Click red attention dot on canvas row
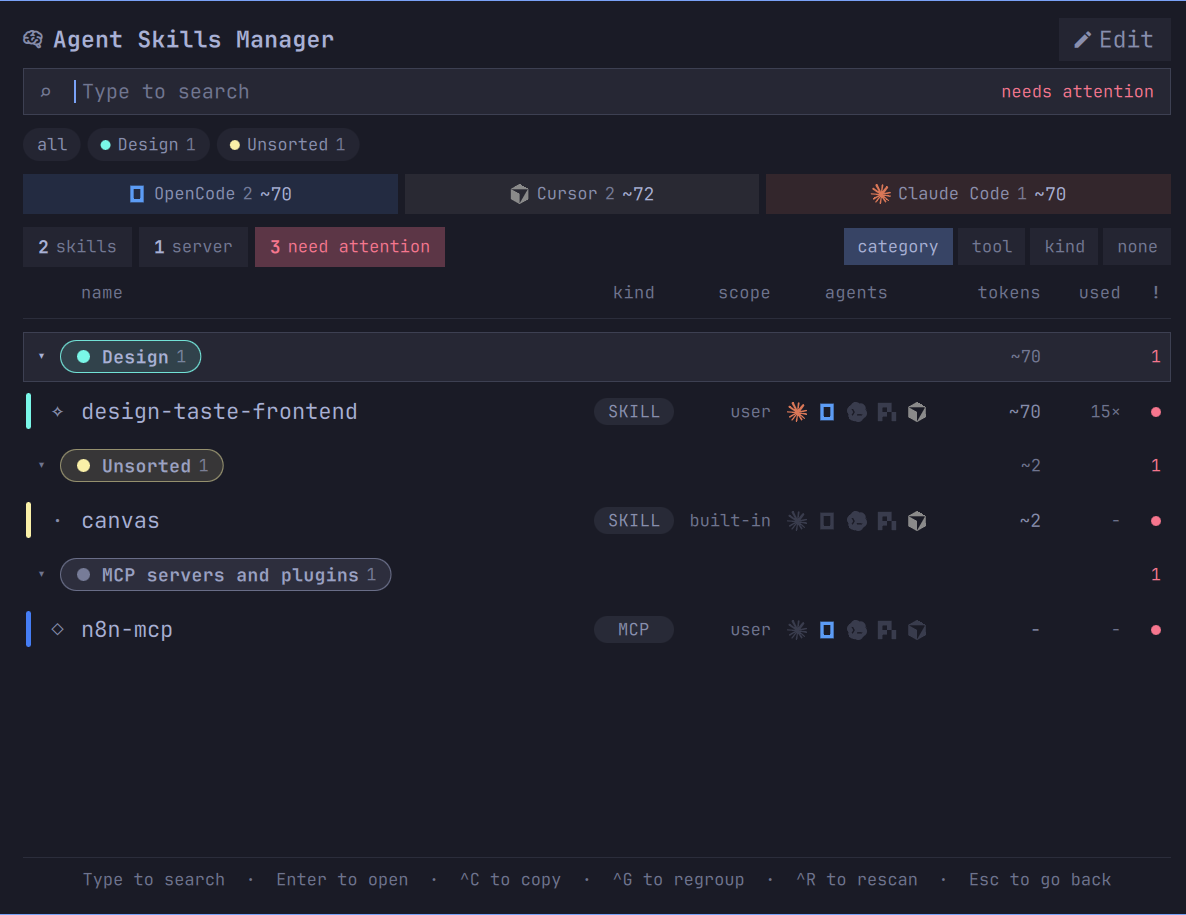This screenshot has width=1186, height=915. [1156, 521]
